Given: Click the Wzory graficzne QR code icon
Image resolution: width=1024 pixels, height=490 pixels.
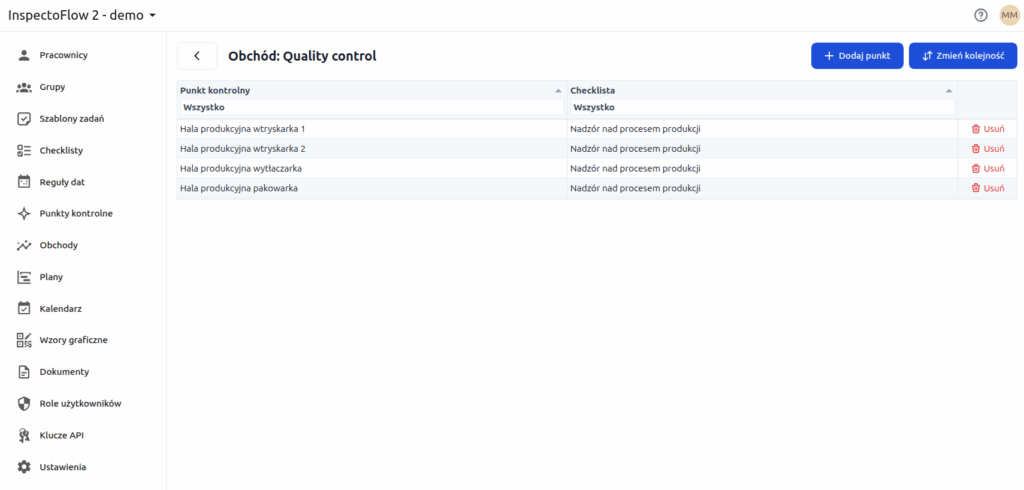Looking at the screenshot, I should coord(25,340).
